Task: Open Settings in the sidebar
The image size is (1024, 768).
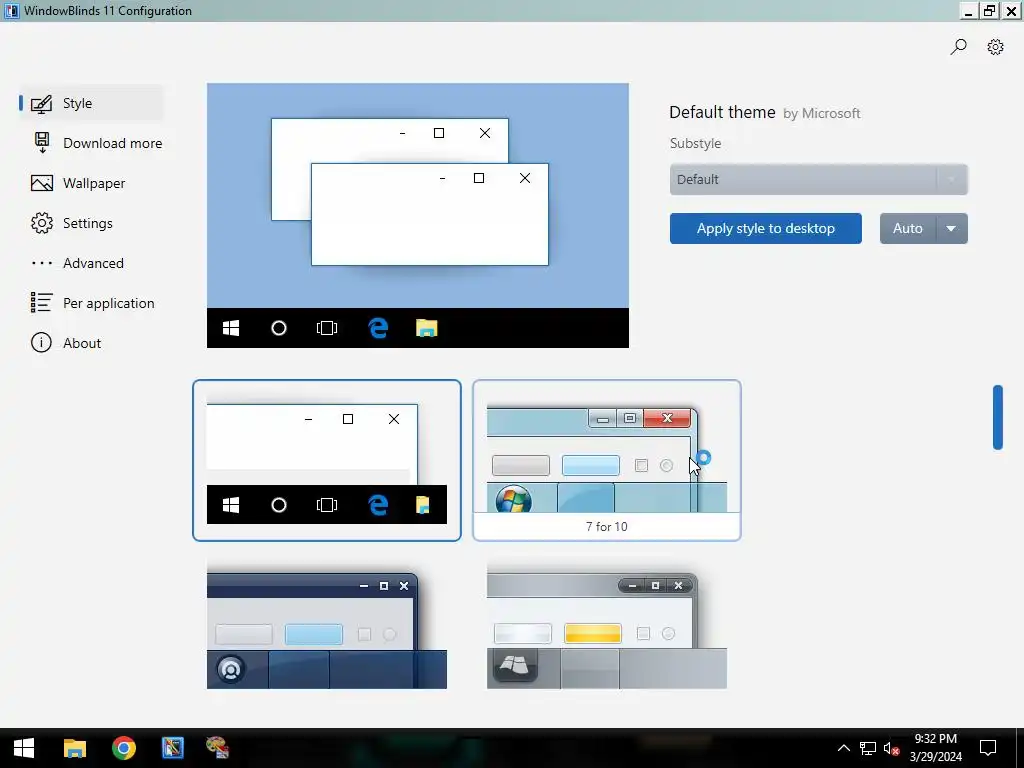Action: (x=88, y=223)
